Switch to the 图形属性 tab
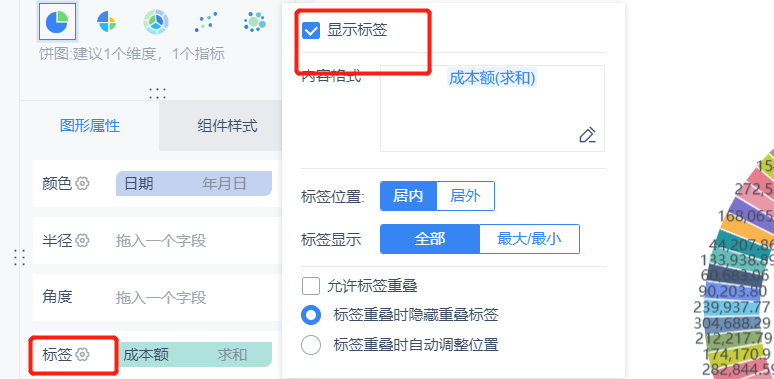774x379 pixels. pyautogui.click(x=90, y=125)
